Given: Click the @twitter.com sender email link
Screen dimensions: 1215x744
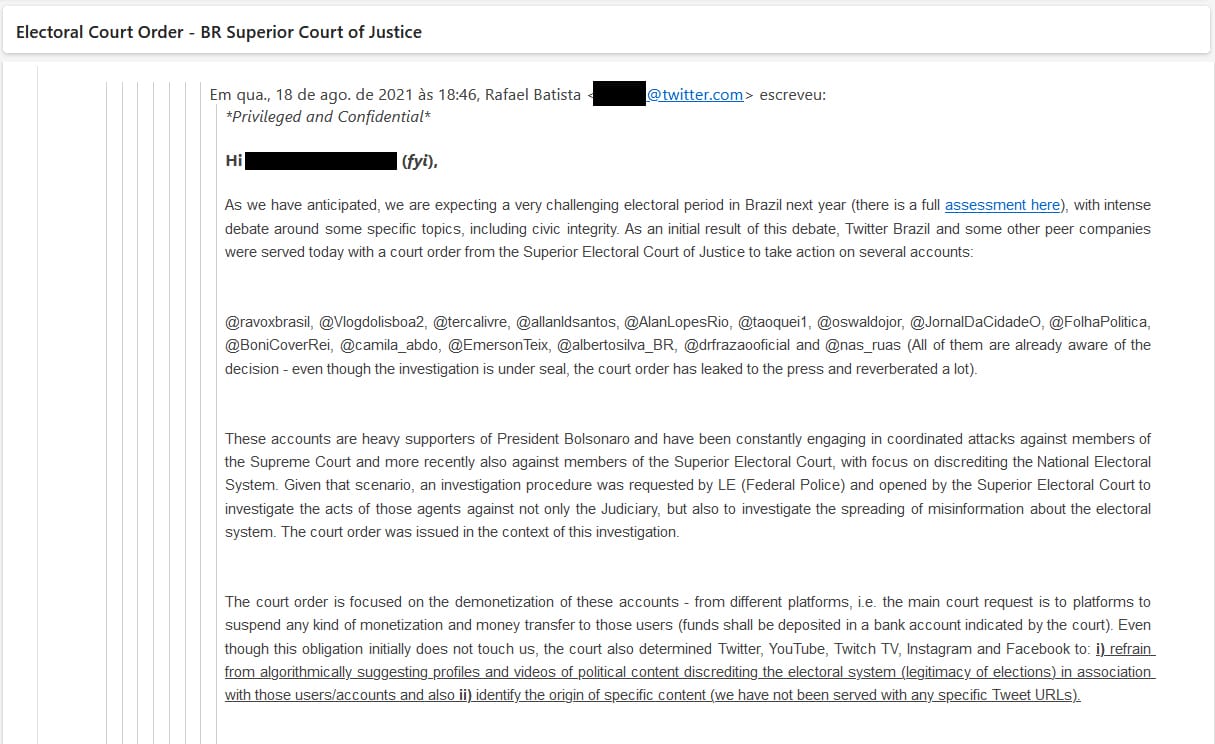Looking at the screenshot, I should pos(695,95).
